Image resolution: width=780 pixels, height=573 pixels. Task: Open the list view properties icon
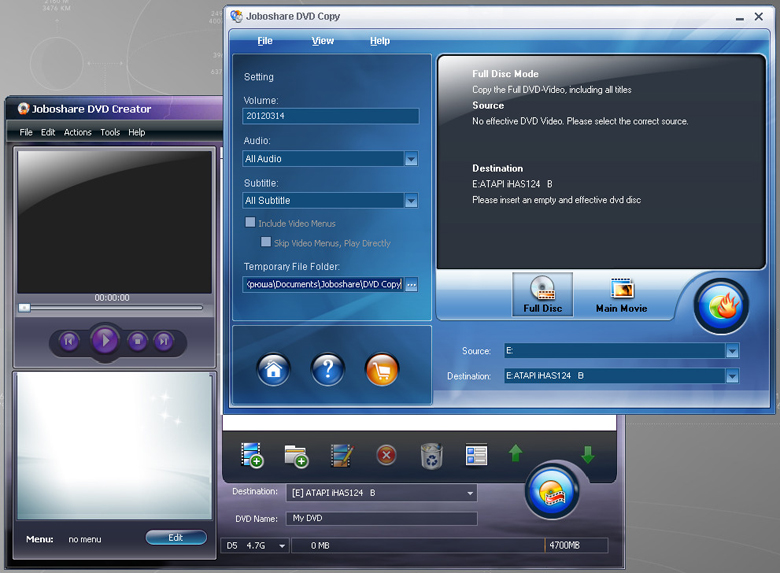click(x=476, y=455)
